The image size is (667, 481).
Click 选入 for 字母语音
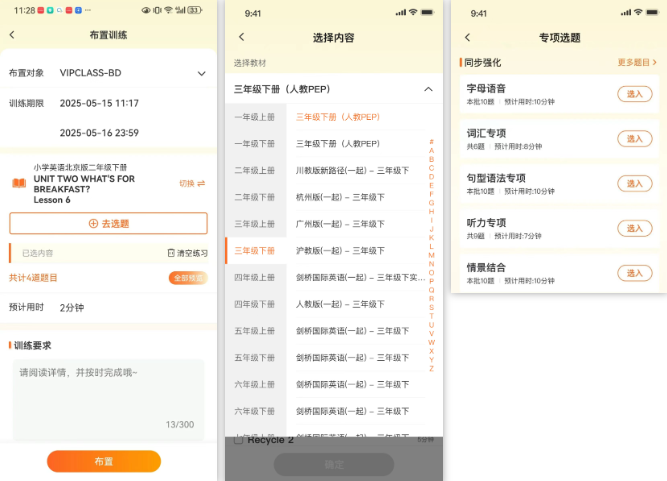coord(635,94)
